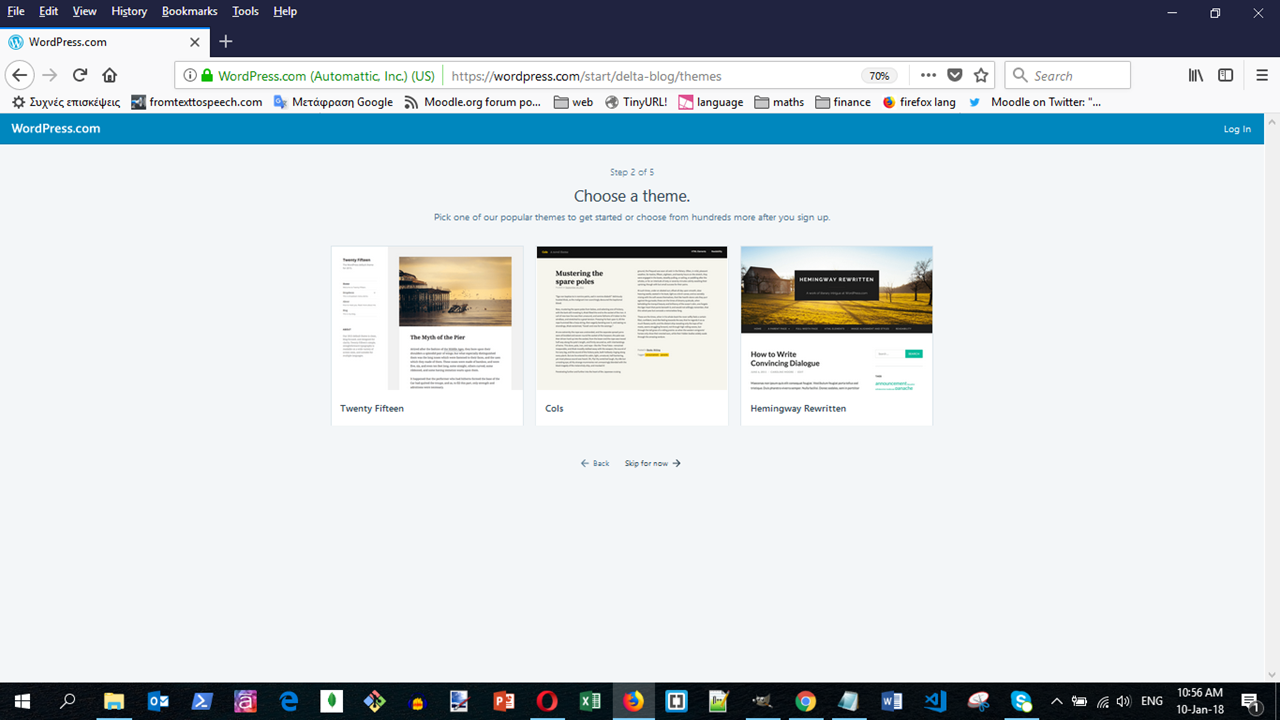Click Skip for now link
Screen dimensions: 1280x720
tap(652, 463)
